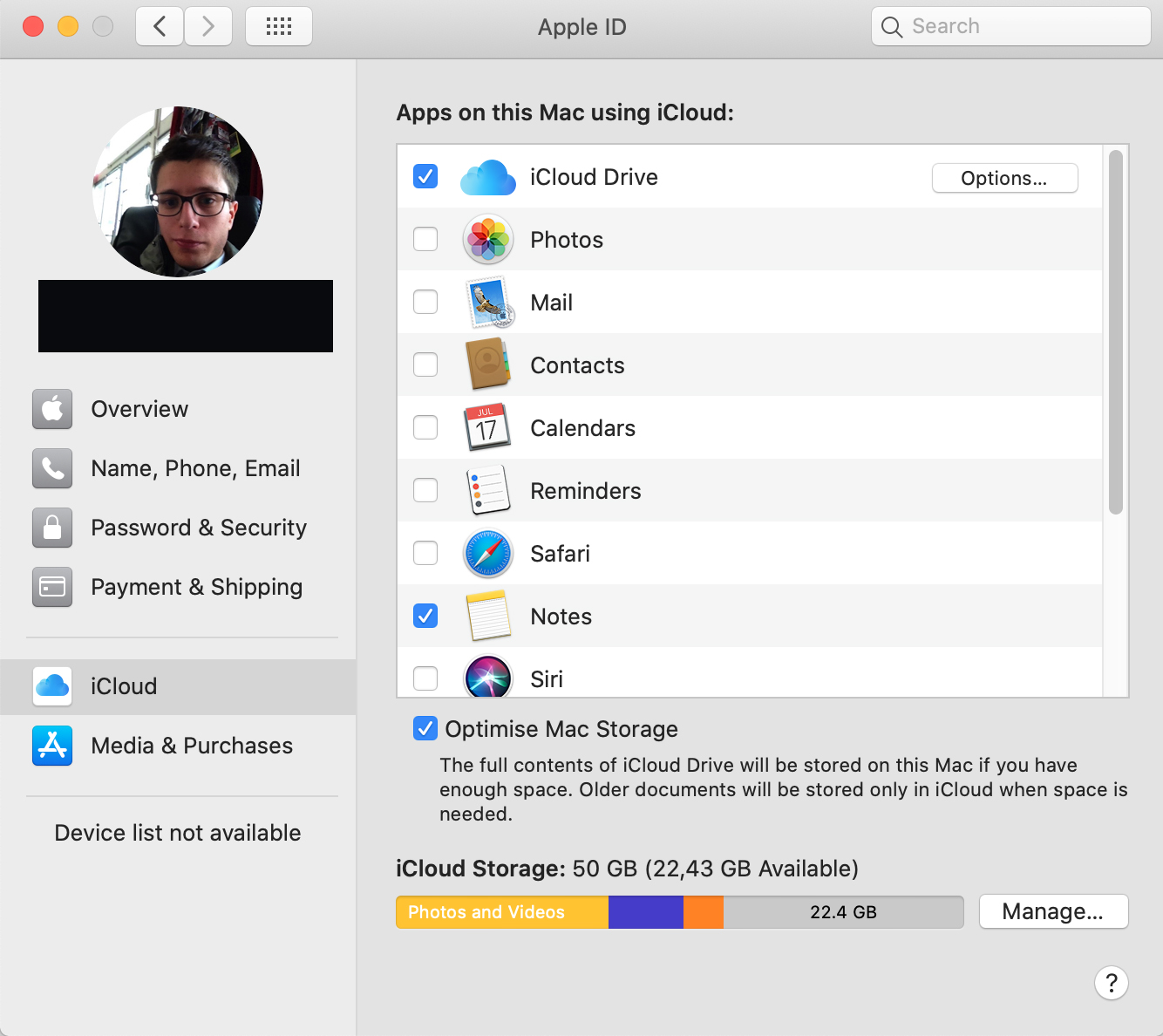Enable Photos iCloud checkbox
1163x1036 pixels.
click(425, 239)
